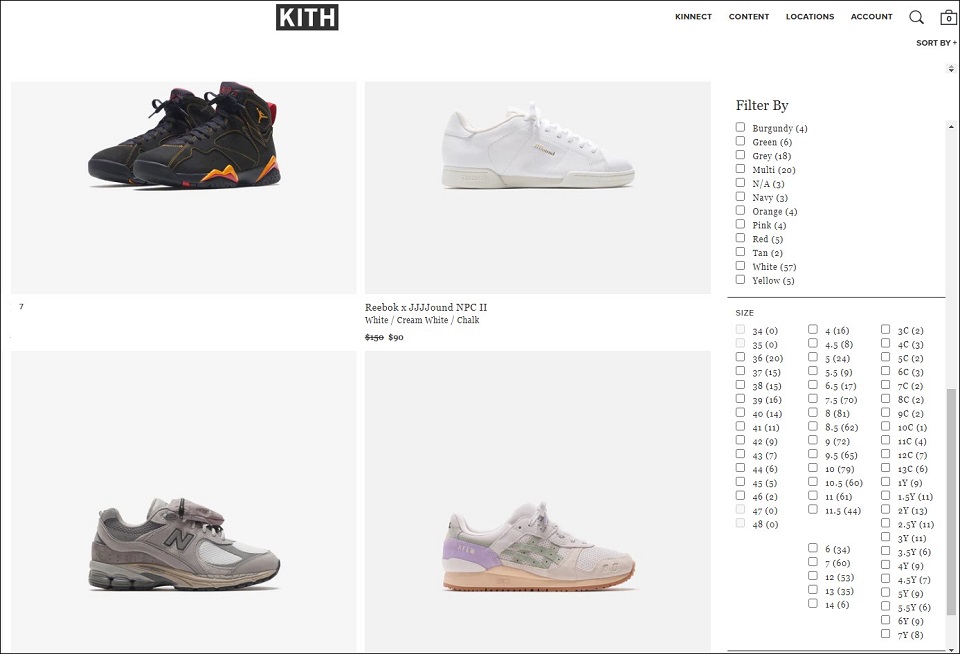The height and width of the screenshot is (654, 960).
Task: View the Asics Gel-Lyte III pastel sneaker
Action: coord(538,501)
